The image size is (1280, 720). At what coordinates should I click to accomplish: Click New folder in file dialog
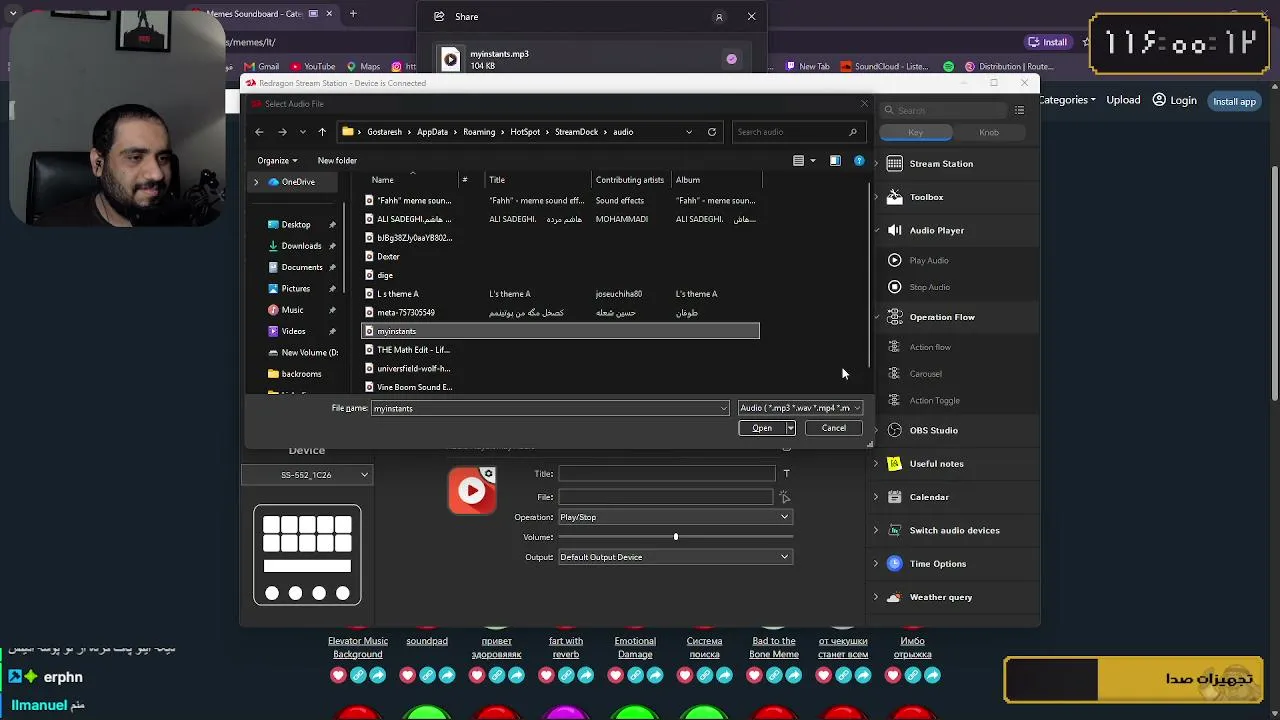tap(337, 161)
